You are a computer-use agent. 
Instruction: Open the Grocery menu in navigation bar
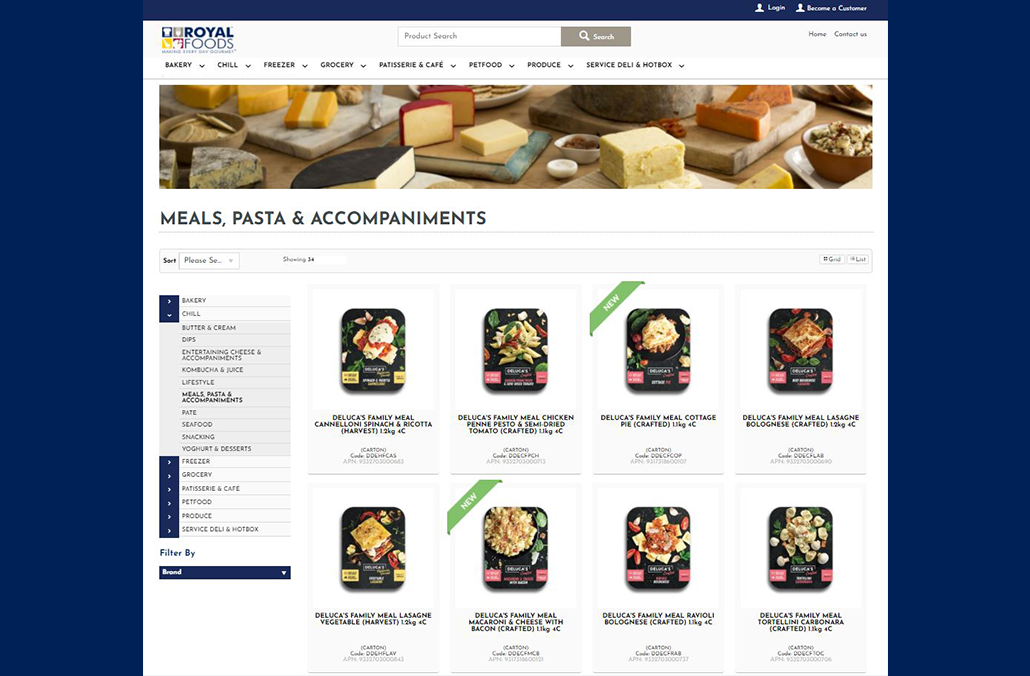pos(343,65)
